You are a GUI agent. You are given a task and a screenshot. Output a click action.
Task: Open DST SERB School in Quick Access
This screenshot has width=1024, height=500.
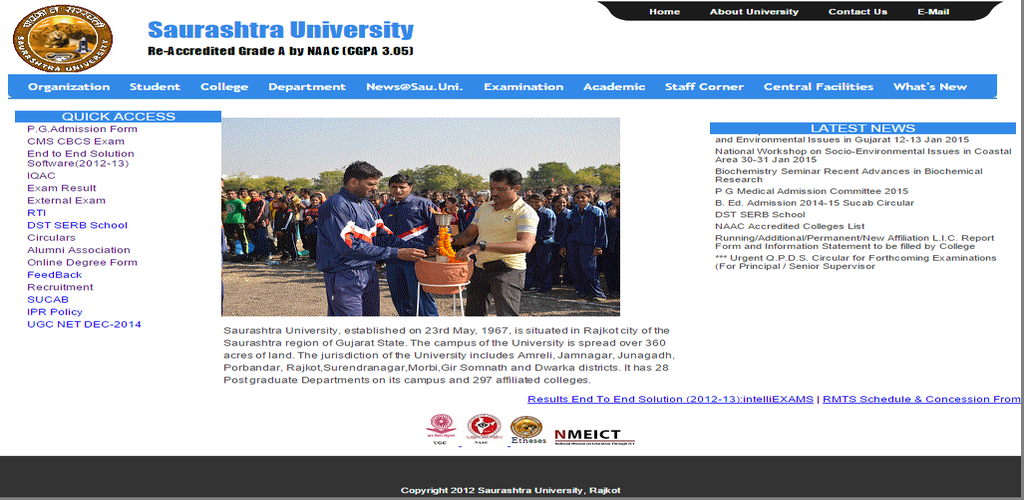point(77,225)
